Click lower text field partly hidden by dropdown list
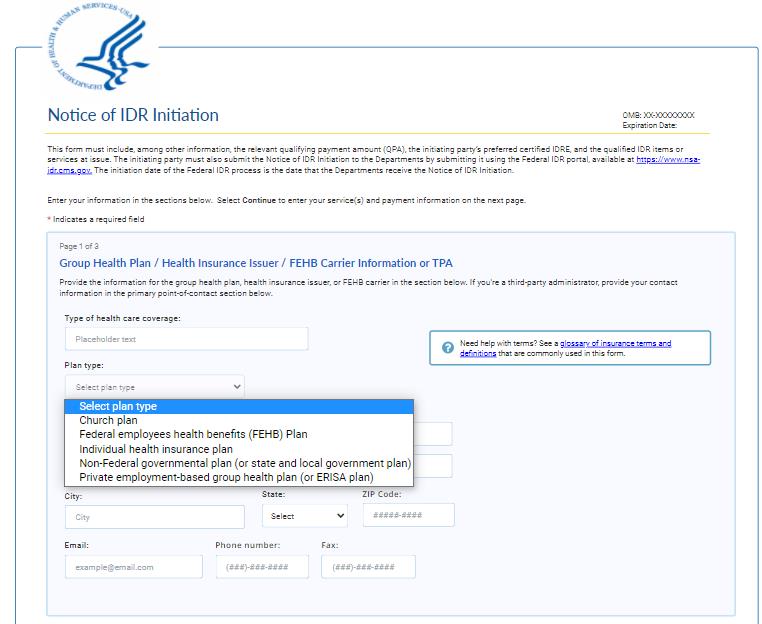This screenshot has width=762, height=624. (432, 466)
